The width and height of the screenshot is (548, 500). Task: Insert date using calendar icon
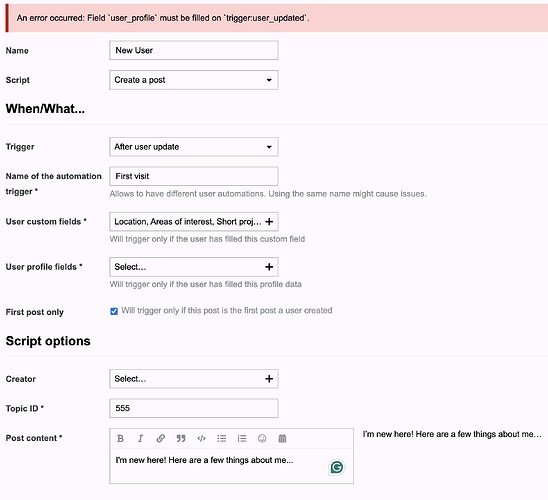pyautogui.click(x=282, y=438)
